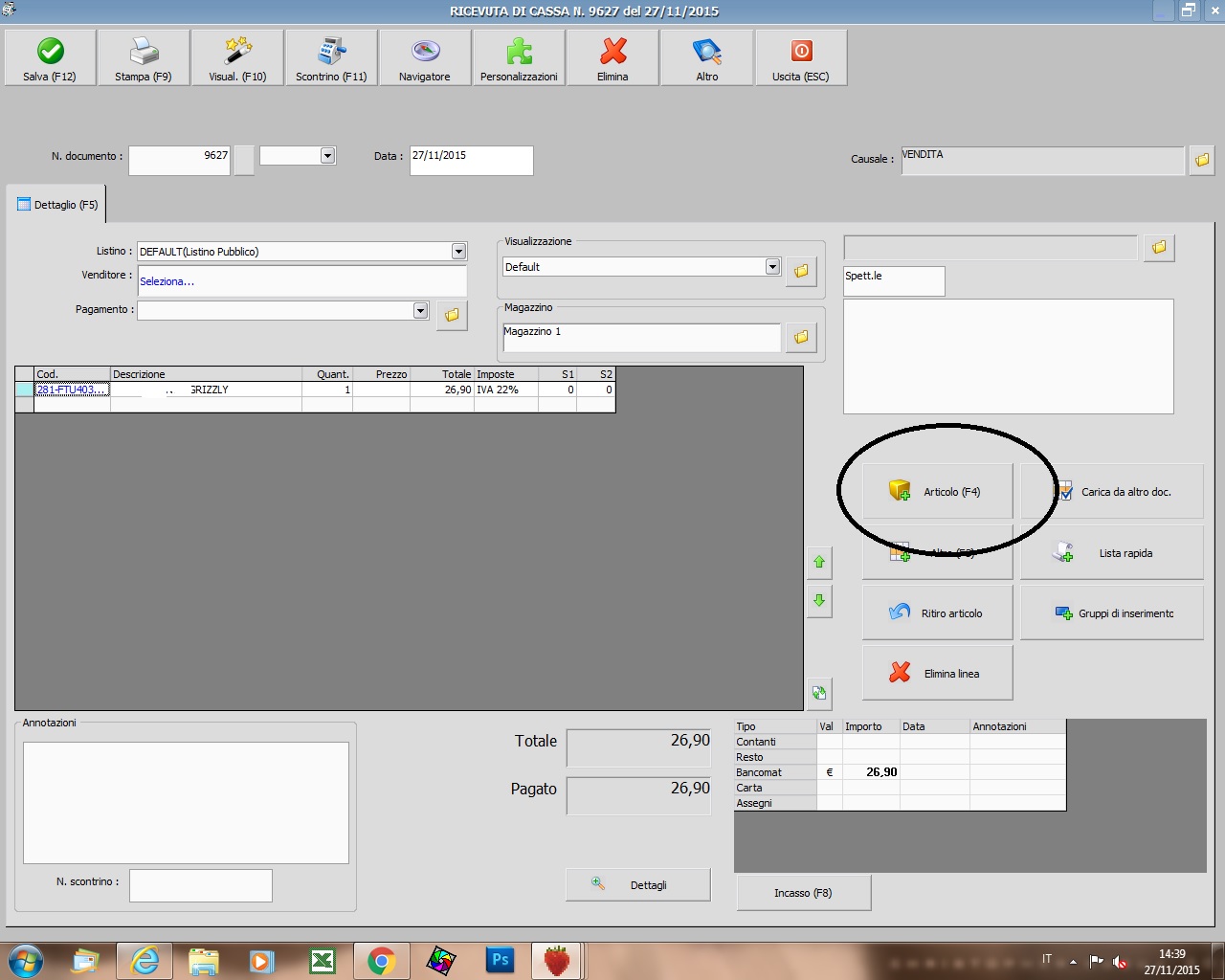Open the Altro toolbar option

click(x=706, y=57)
